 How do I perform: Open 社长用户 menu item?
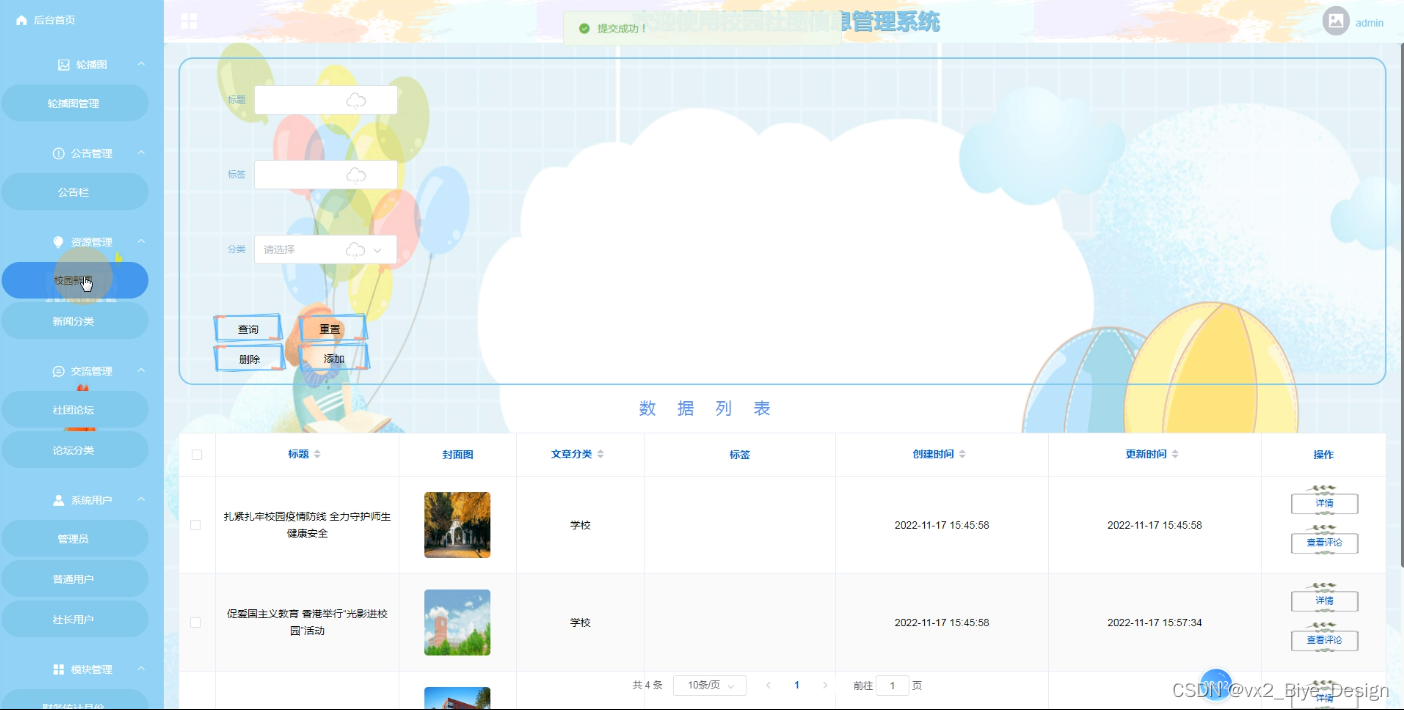click(74, 619)
